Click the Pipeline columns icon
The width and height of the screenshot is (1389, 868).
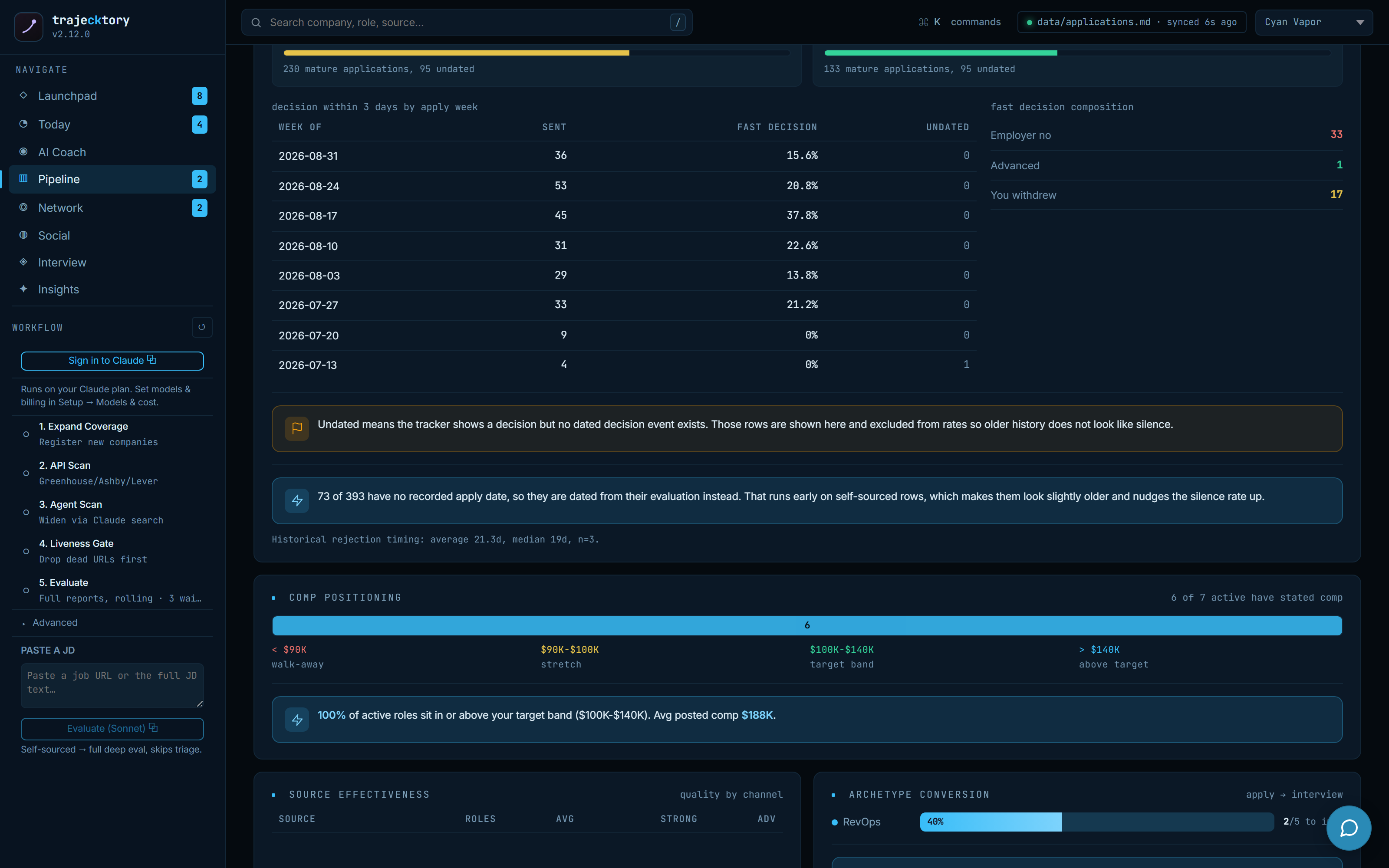pyautogui.click(x=23, y=178)
